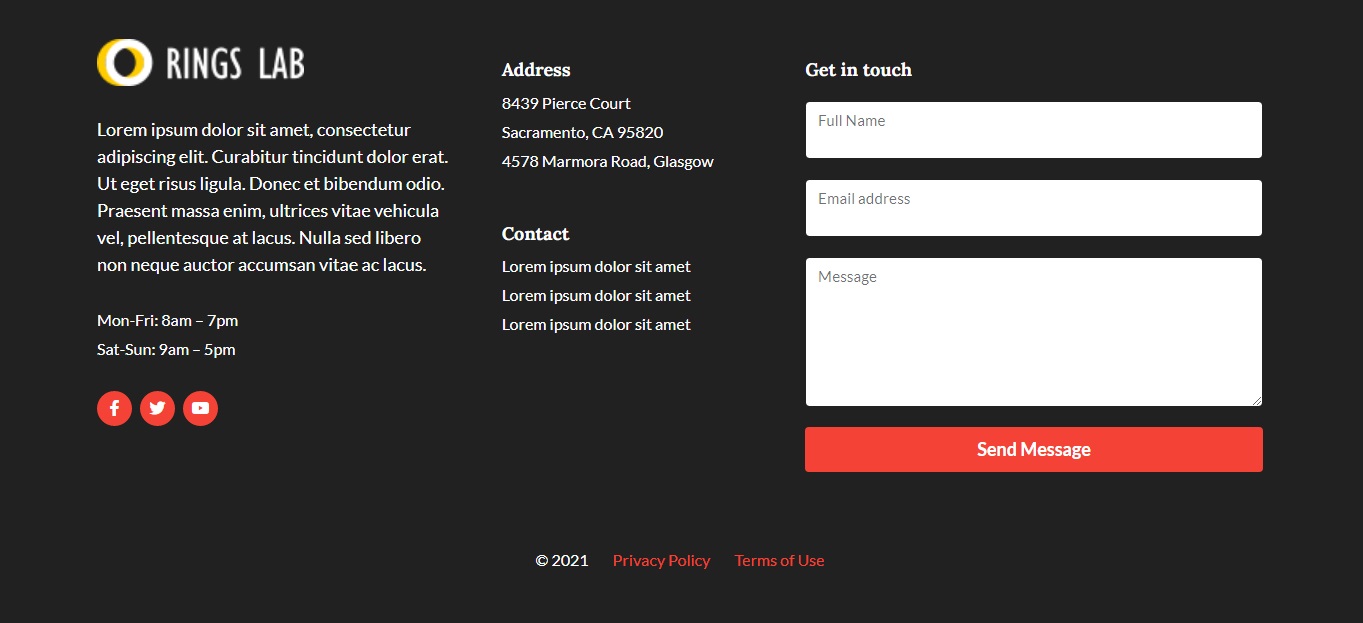Viewport: 1363px width, 623px height.
Task: Select the Sacramento, CA 95820 line
Action: 582,133
